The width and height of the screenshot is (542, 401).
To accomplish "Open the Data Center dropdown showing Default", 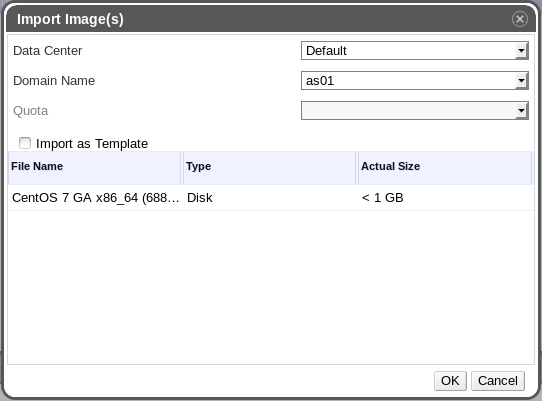I will (x=414, y=51).
